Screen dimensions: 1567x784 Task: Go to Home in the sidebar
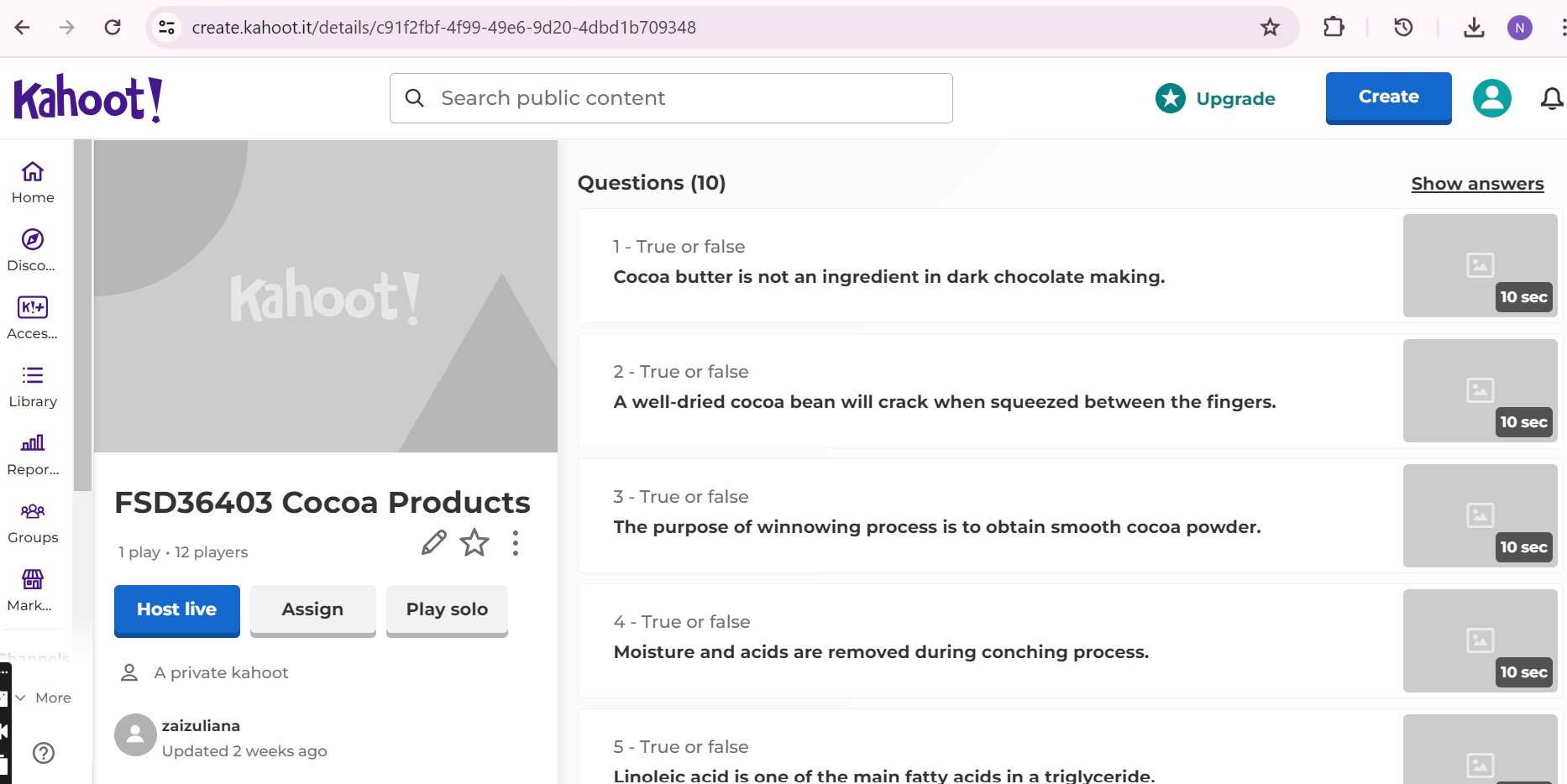(x=33, y=182)
